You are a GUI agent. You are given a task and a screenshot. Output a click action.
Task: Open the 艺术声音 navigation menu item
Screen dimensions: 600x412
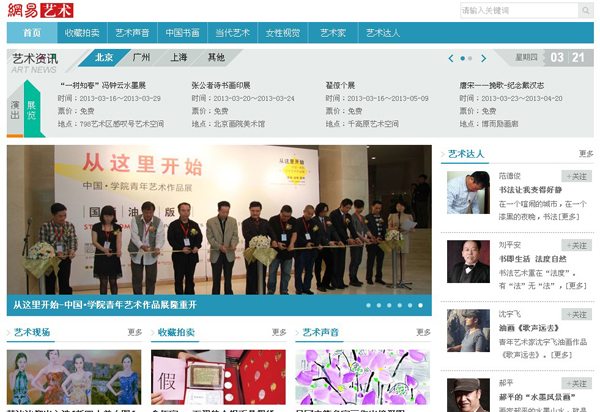[x=132, y=33]
